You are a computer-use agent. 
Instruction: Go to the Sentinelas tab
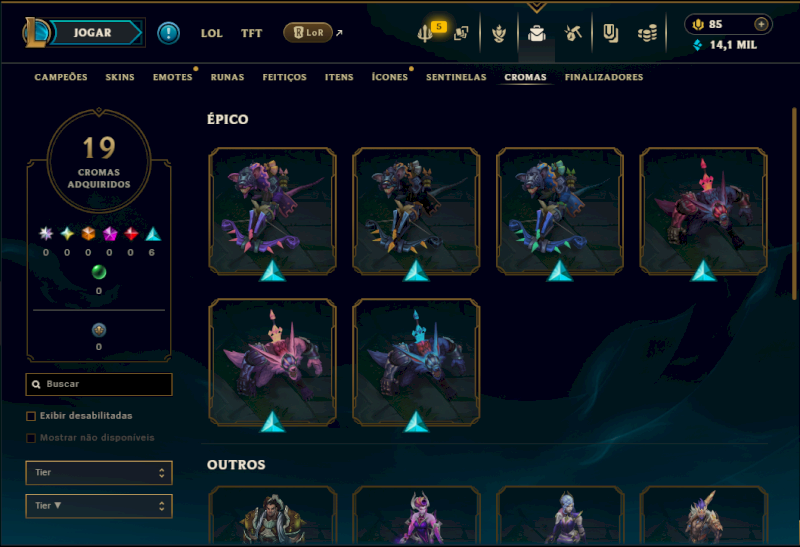[456, 77]
